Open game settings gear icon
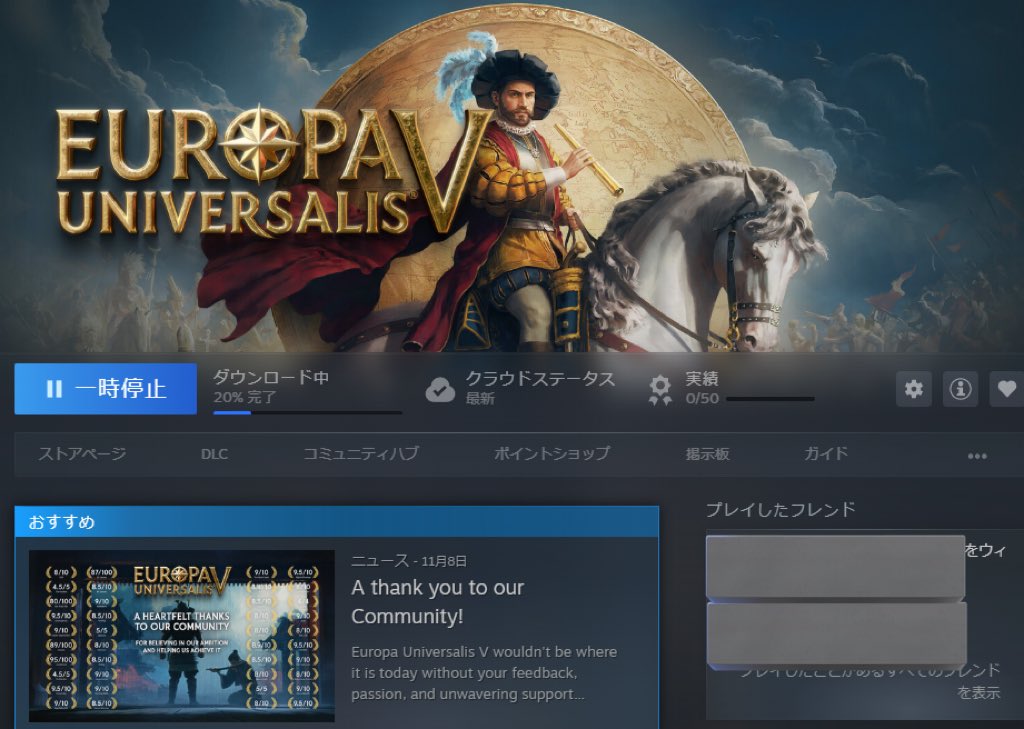This screenshot has width=1024, height=729. pyautogui.click(x=913, y=389)
